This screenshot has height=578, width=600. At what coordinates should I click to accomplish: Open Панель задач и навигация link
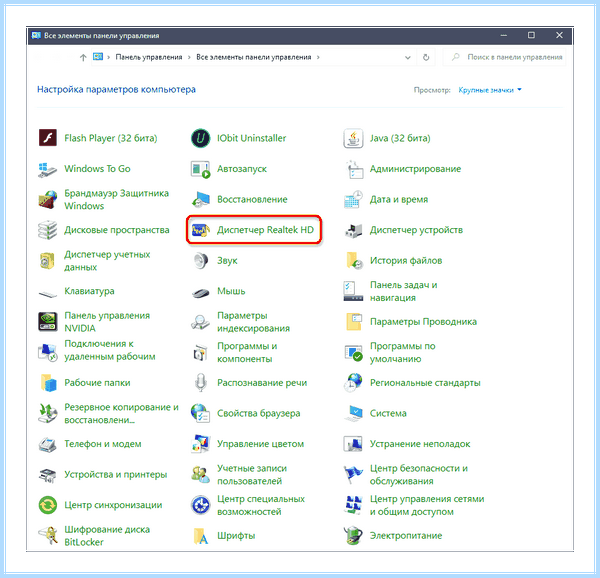coord(403,291)
